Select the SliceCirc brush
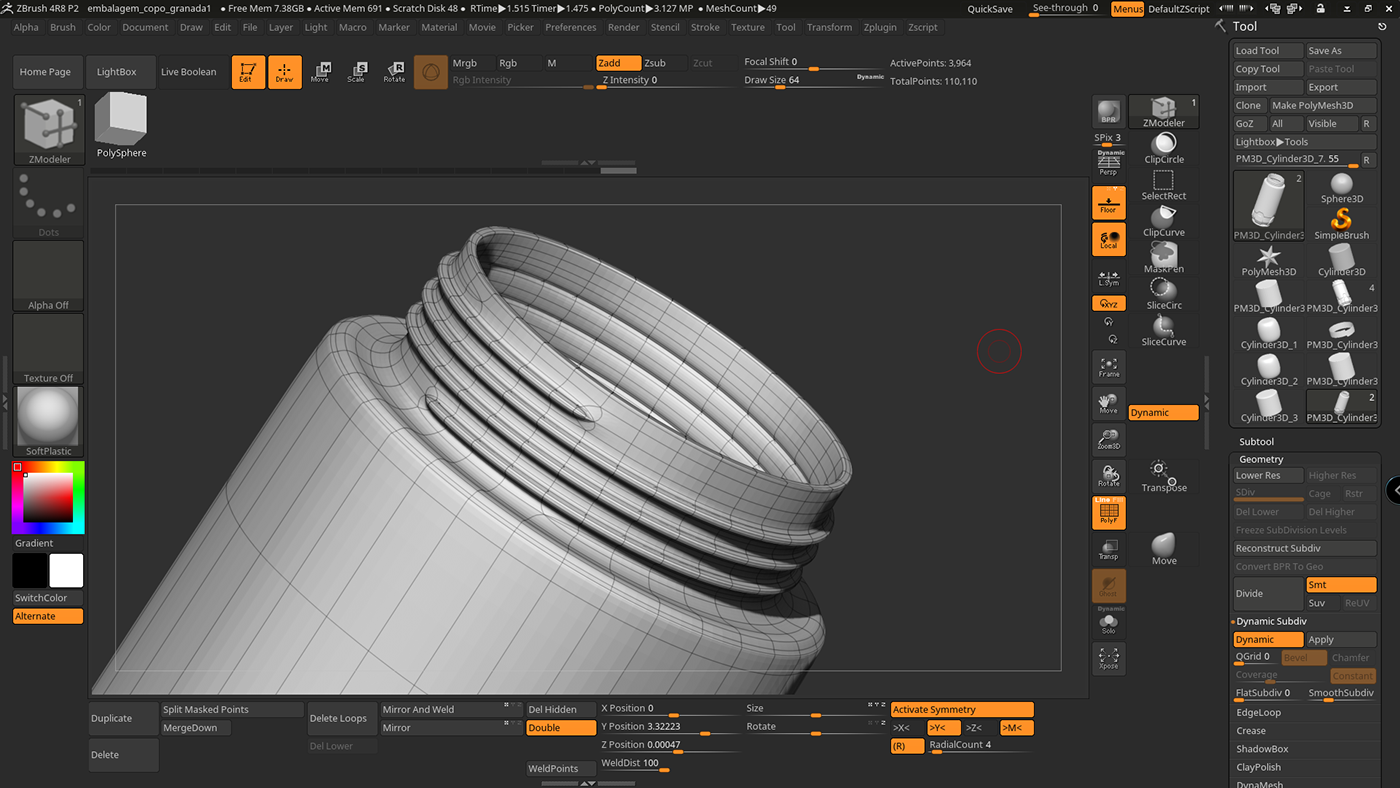Image resolution: width=1400 pixels, height=788 pixels. [x=1163, y=294]
